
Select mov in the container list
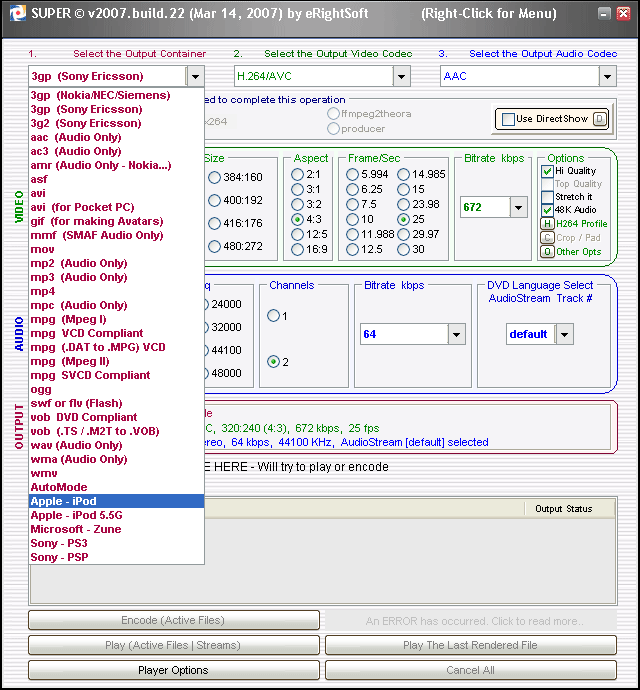[117, 250]
